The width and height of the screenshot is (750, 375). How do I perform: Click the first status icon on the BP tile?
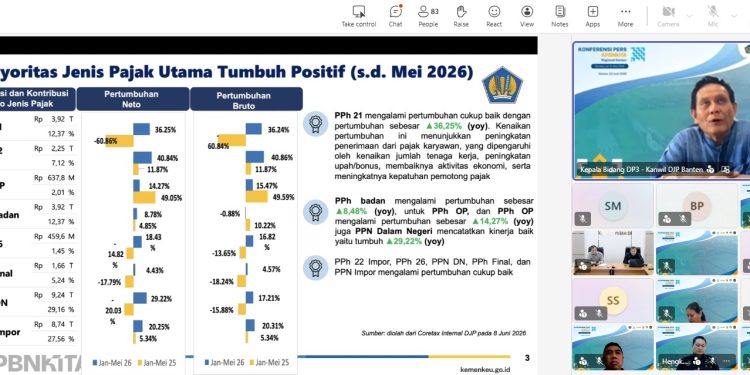pyautogui.click(x=668, y=219)
